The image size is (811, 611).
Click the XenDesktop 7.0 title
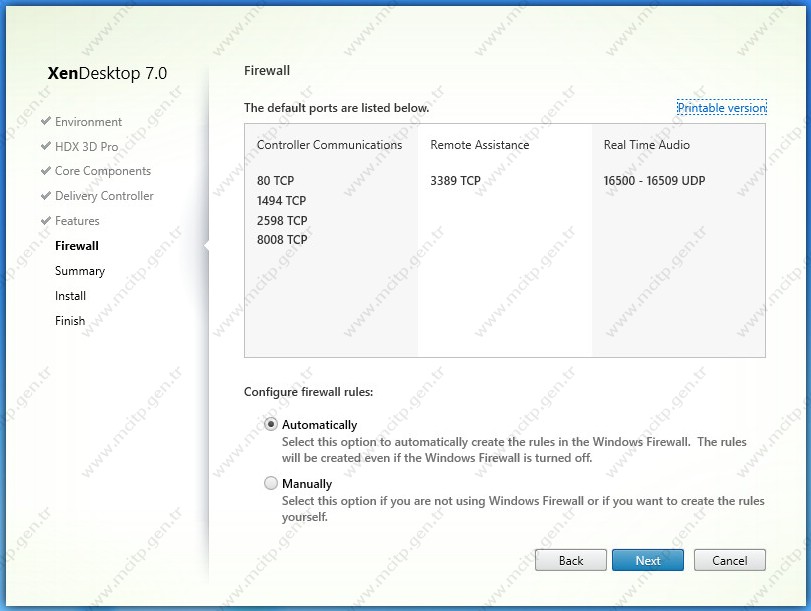(x=107, y=73)
